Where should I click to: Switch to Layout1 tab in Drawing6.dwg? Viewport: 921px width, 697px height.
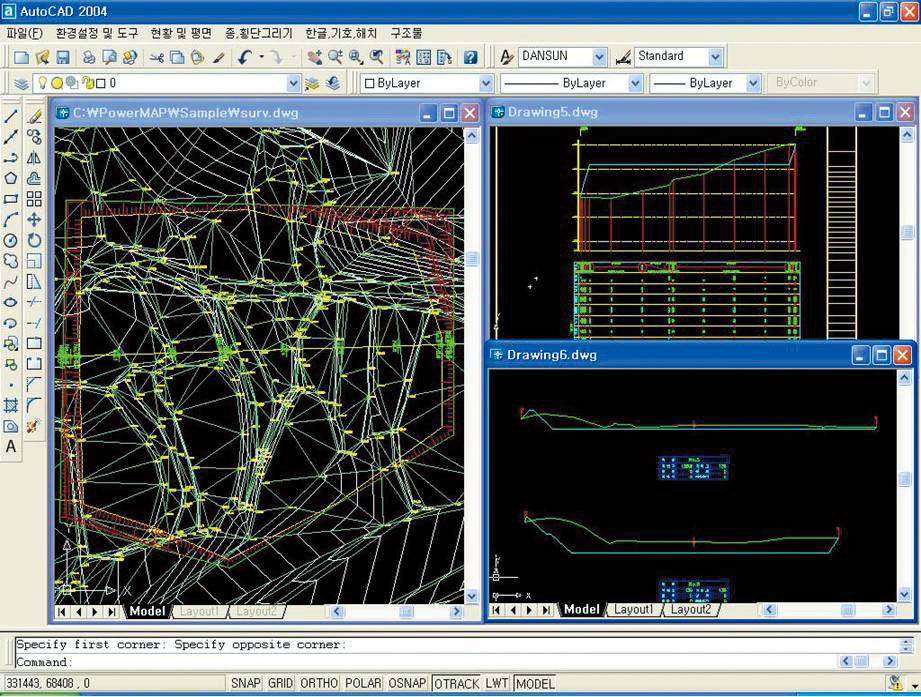click(x=633, y=609)
